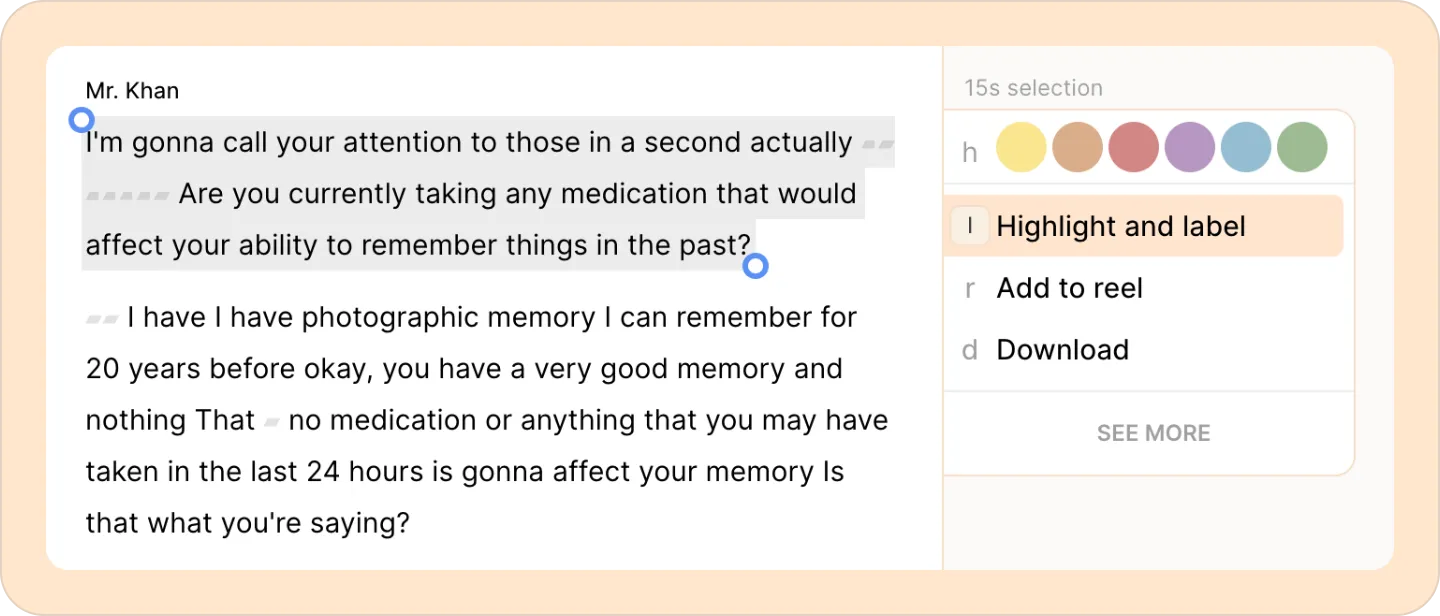Click the Mr. Khan speaker name
1440x616 pixels.
[132, 91]
